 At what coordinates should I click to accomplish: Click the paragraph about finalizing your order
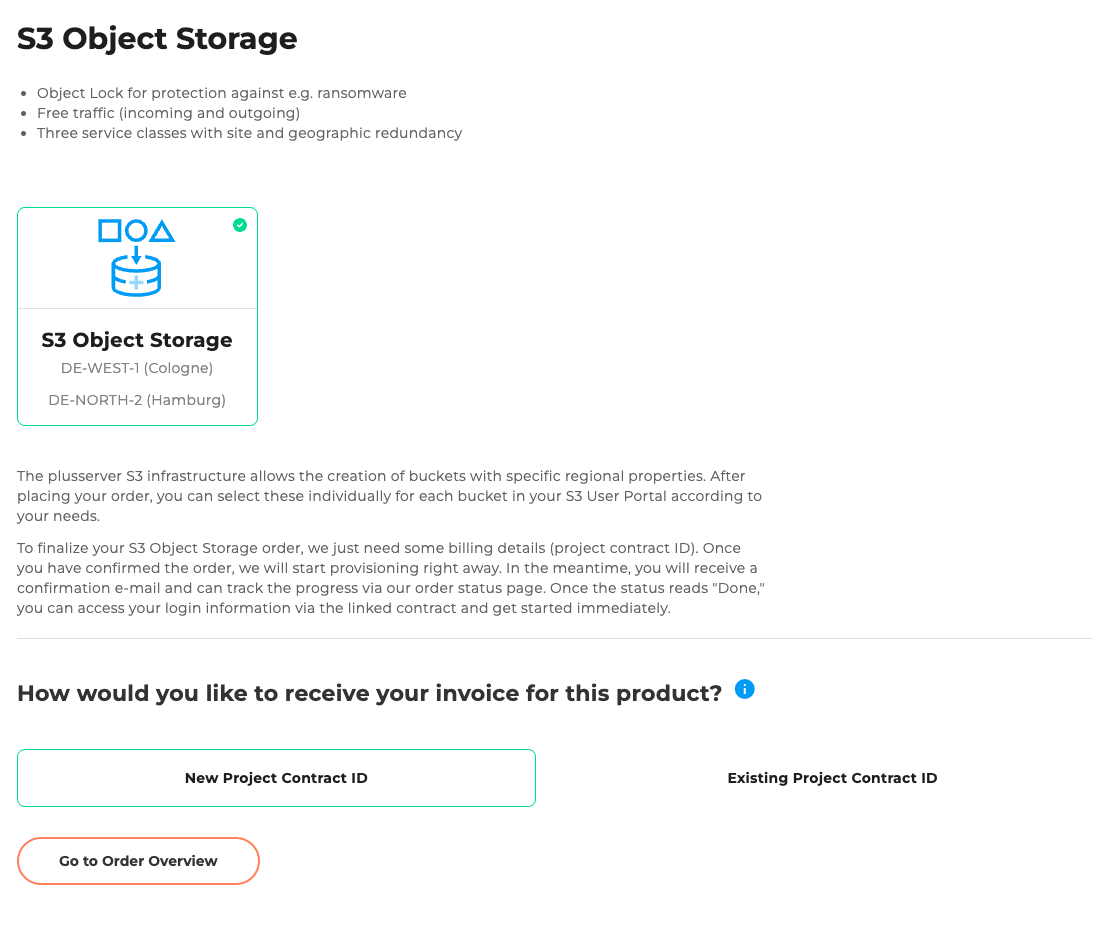pyautogui.click(x=389, y=578)
